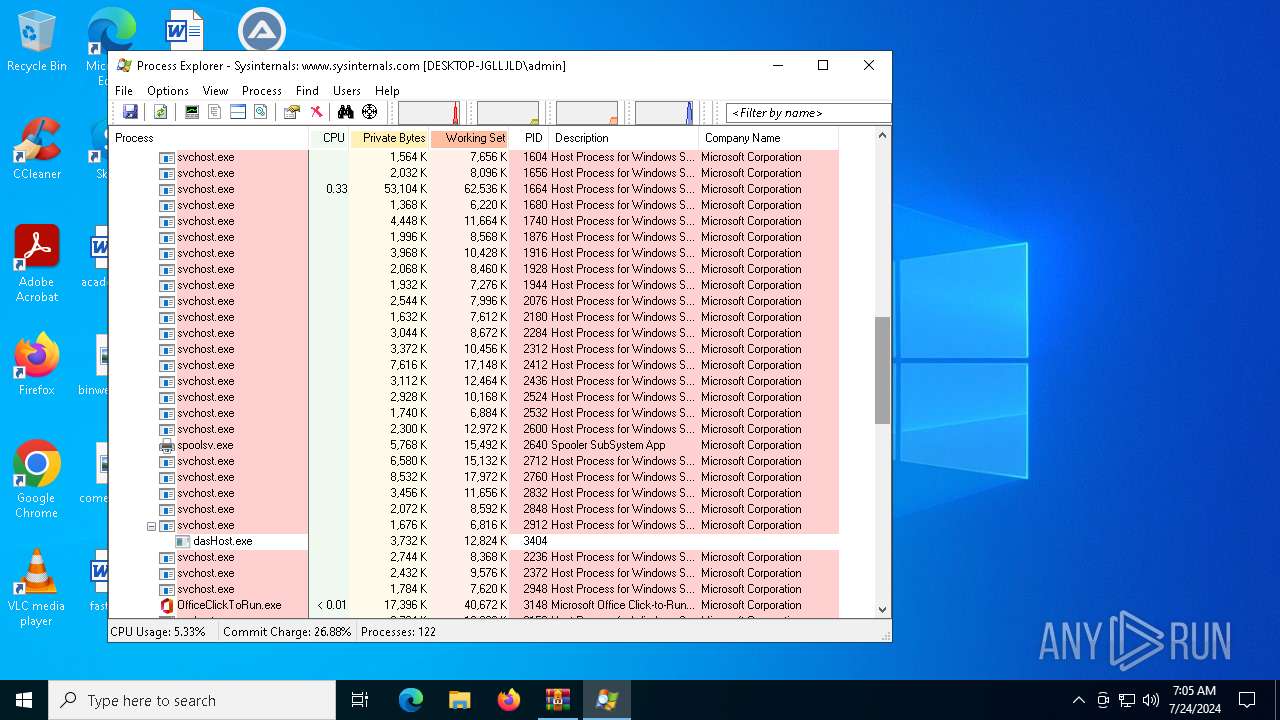Open Recycle Bin on the desktop

pos(37,42)
